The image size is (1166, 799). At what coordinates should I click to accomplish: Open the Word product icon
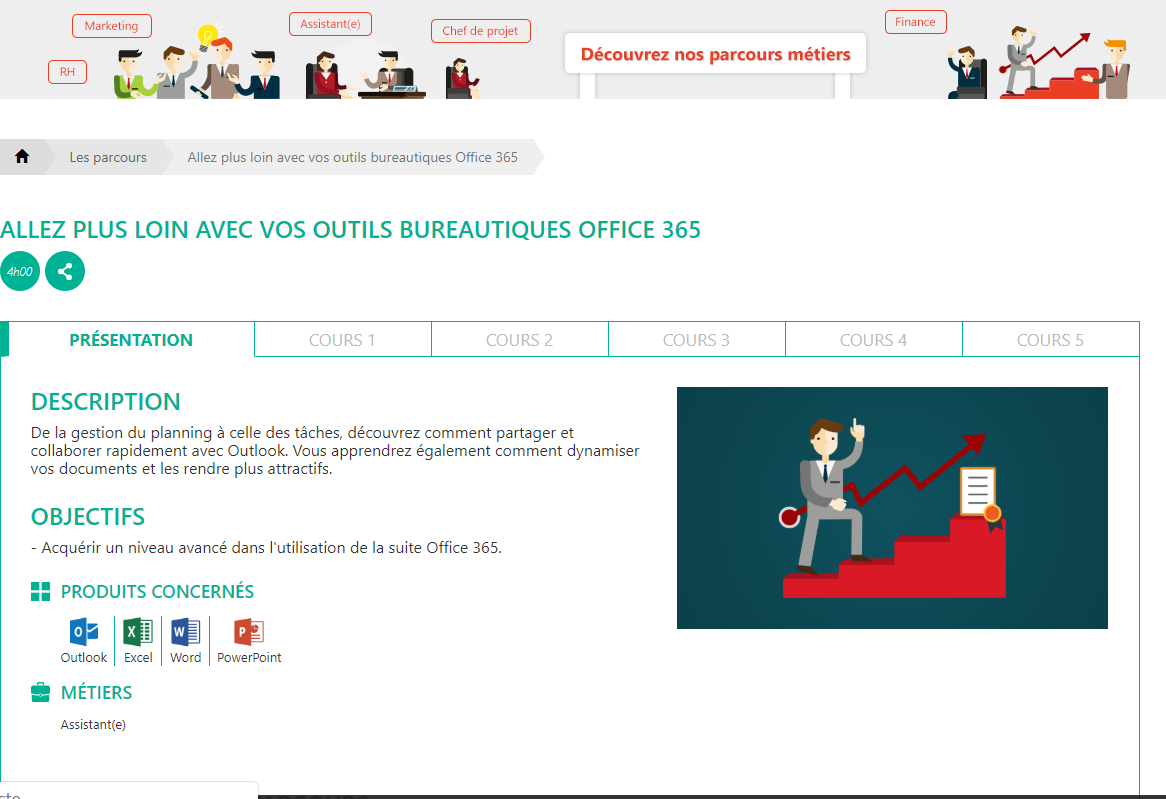point(185,632)
